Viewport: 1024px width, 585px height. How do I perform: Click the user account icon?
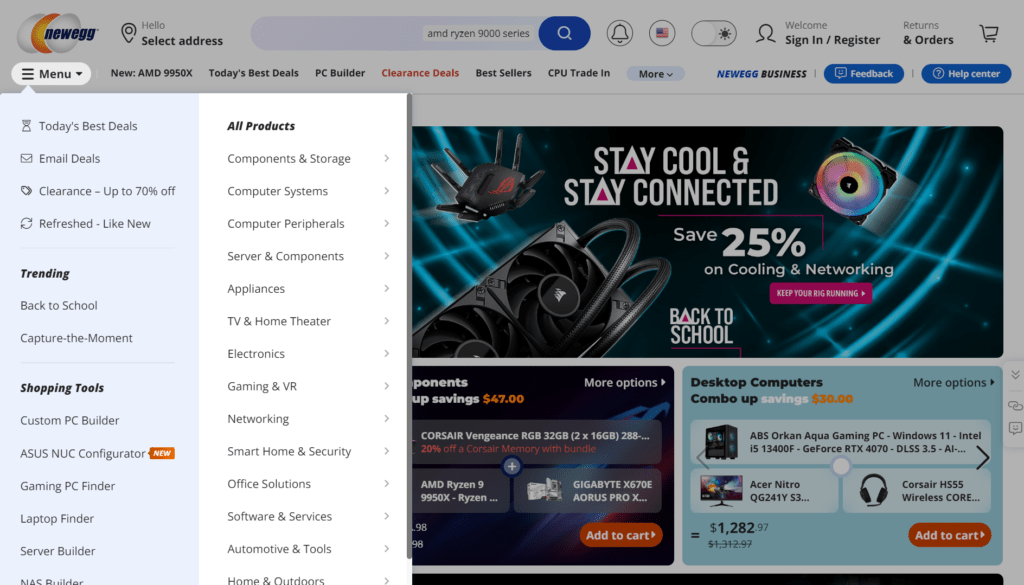(765, 33)
